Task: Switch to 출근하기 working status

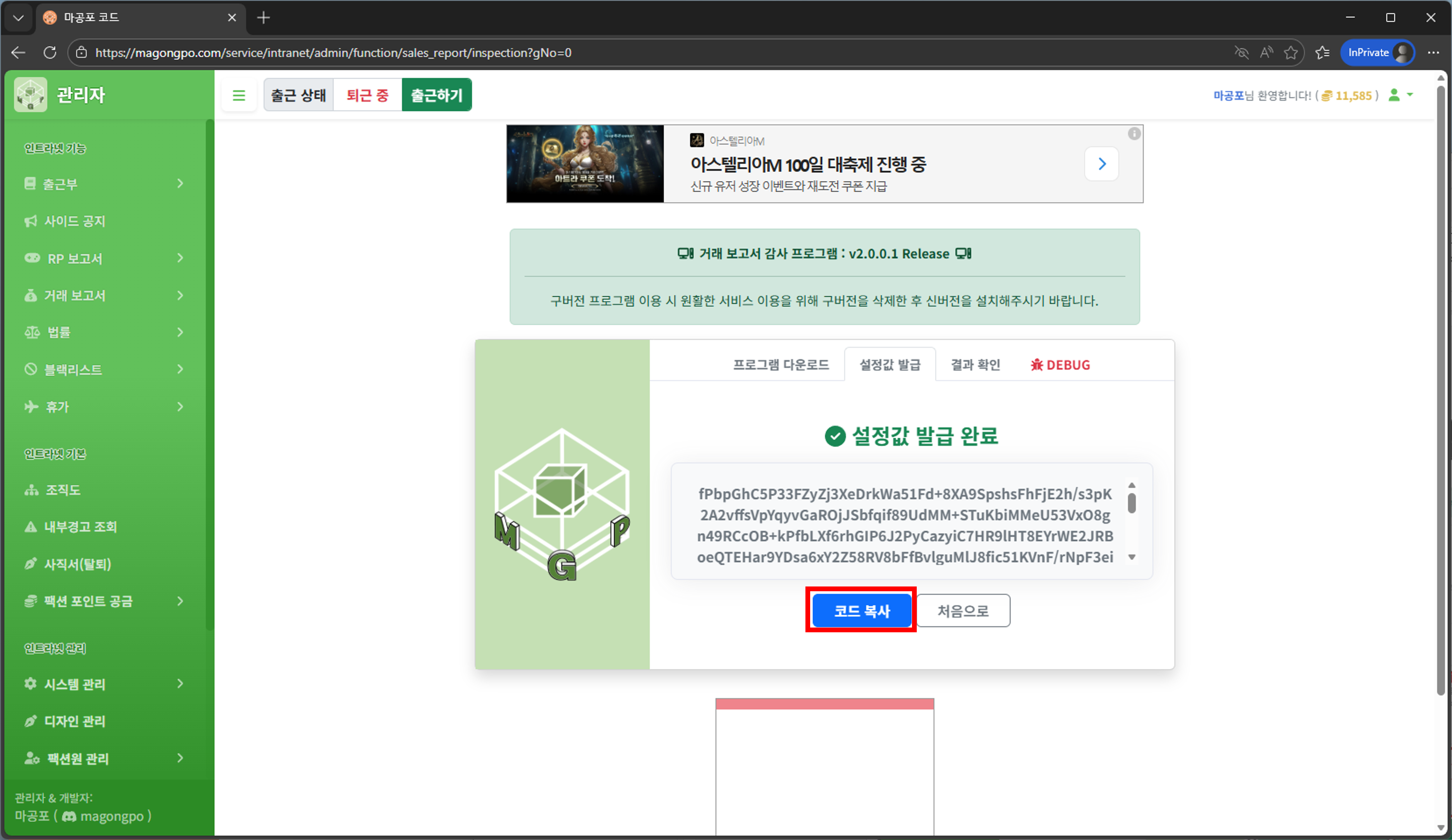Action: [x=437, y=94]
